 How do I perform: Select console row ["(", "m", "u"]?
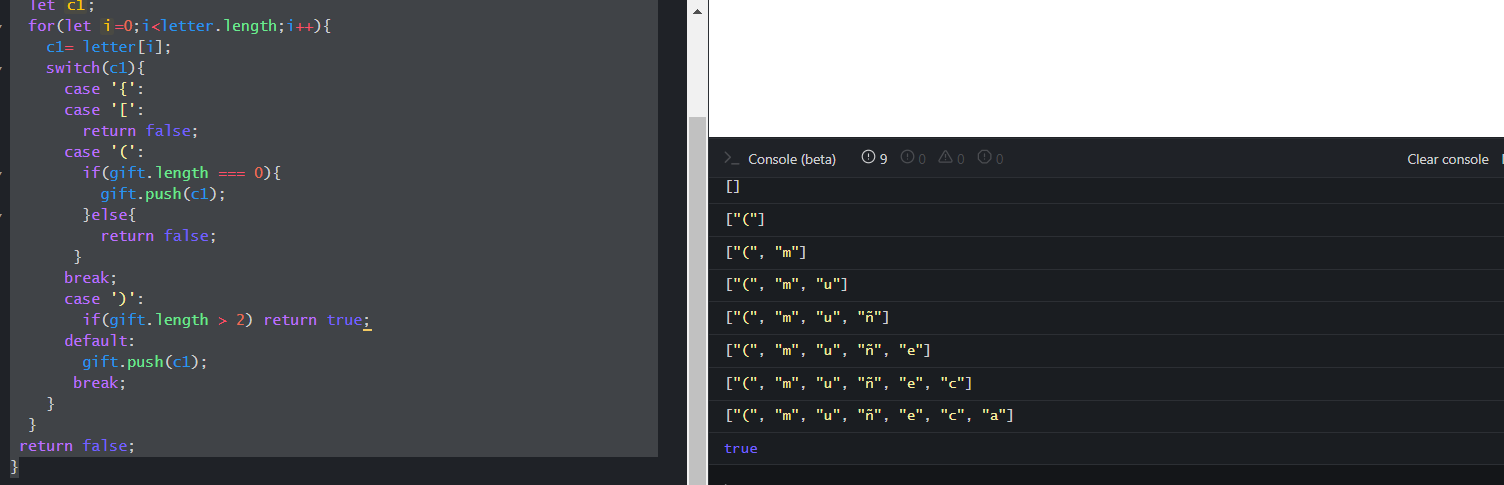[1106, 285]
